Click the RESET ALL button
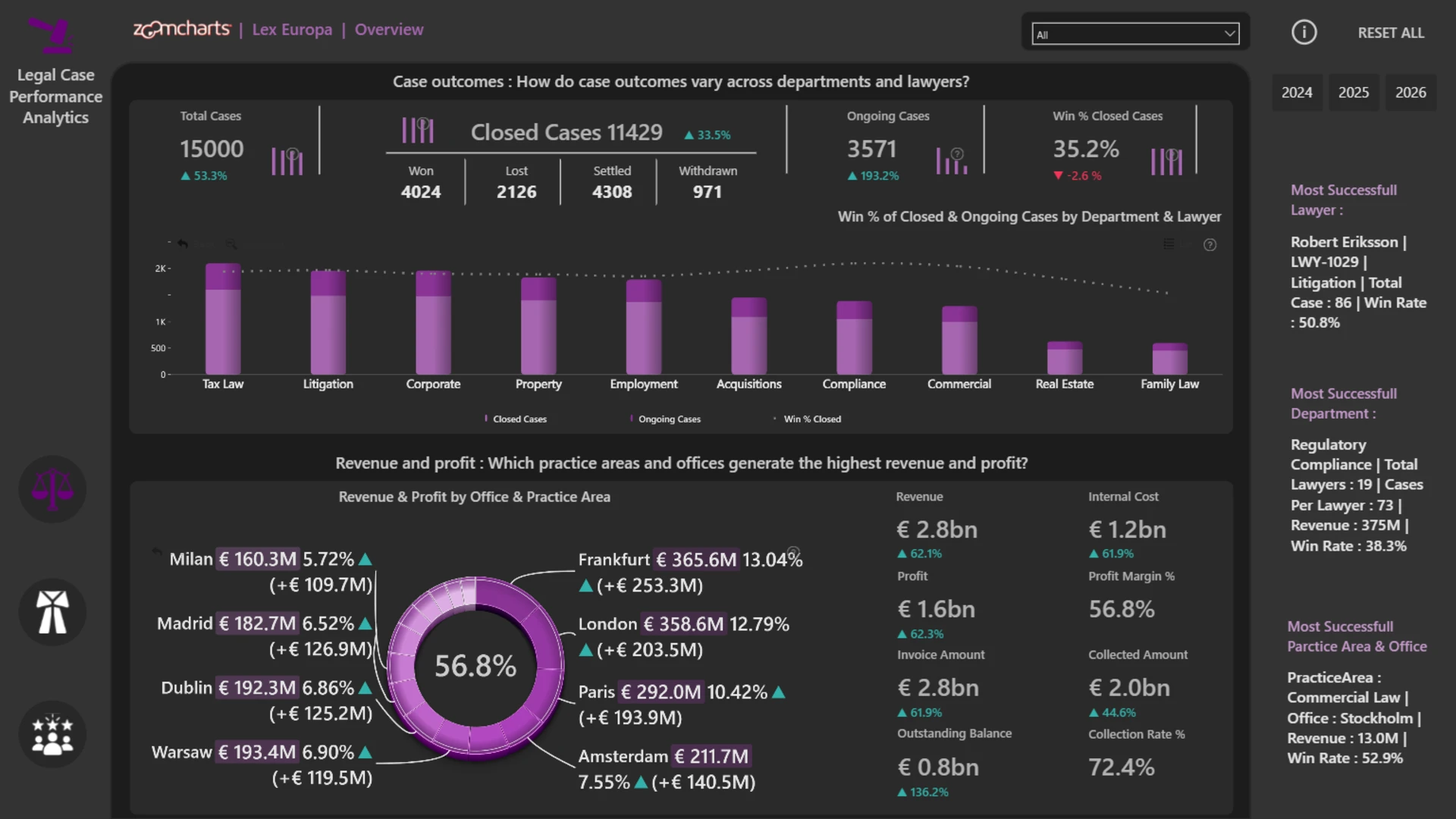The width and height of the screenshot is (1456, 819). click(x=1391, y=33)
